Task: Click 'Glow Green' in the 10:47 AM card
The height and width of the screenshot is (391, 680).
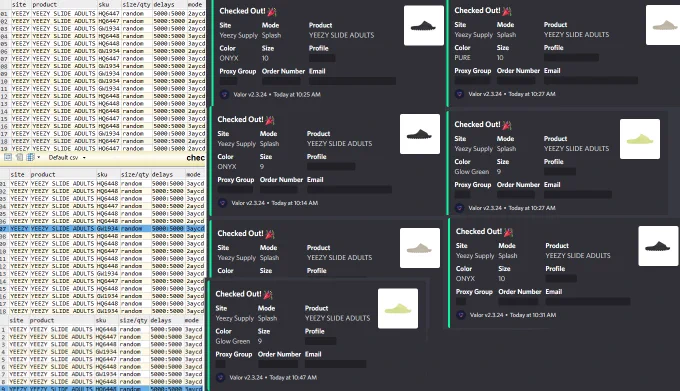Action: (x=233, y=341)
